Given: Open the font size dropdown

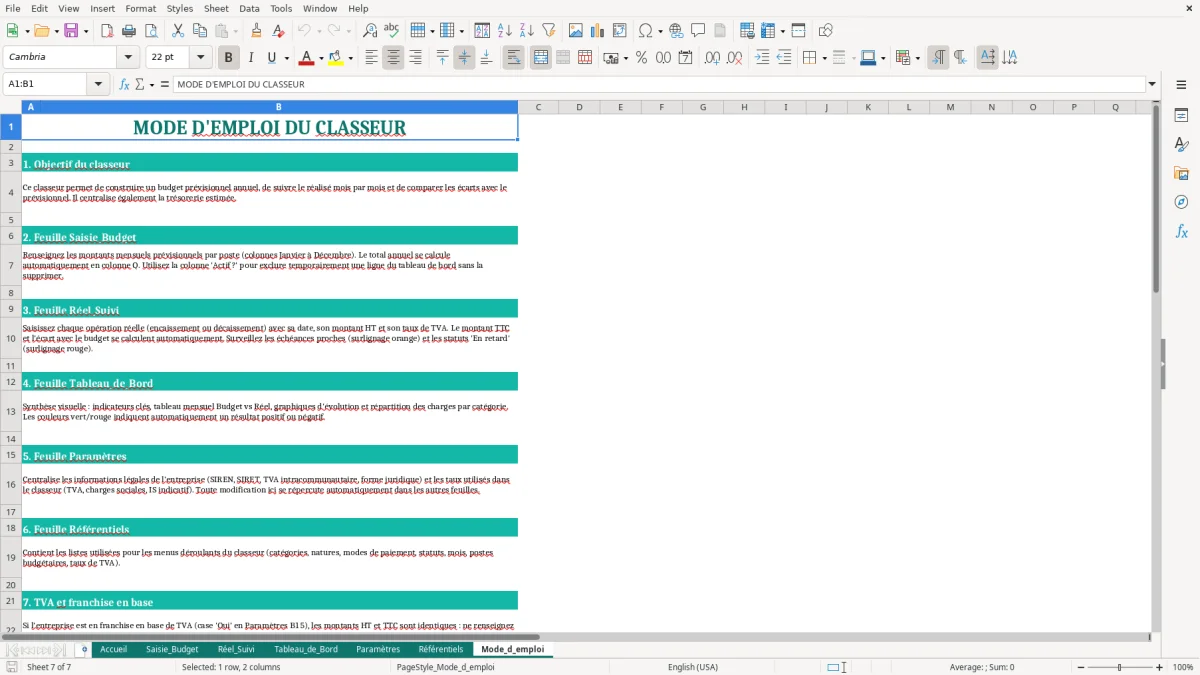Looking at the screenshot, I should pyautogui.click(x=200, y=58).
